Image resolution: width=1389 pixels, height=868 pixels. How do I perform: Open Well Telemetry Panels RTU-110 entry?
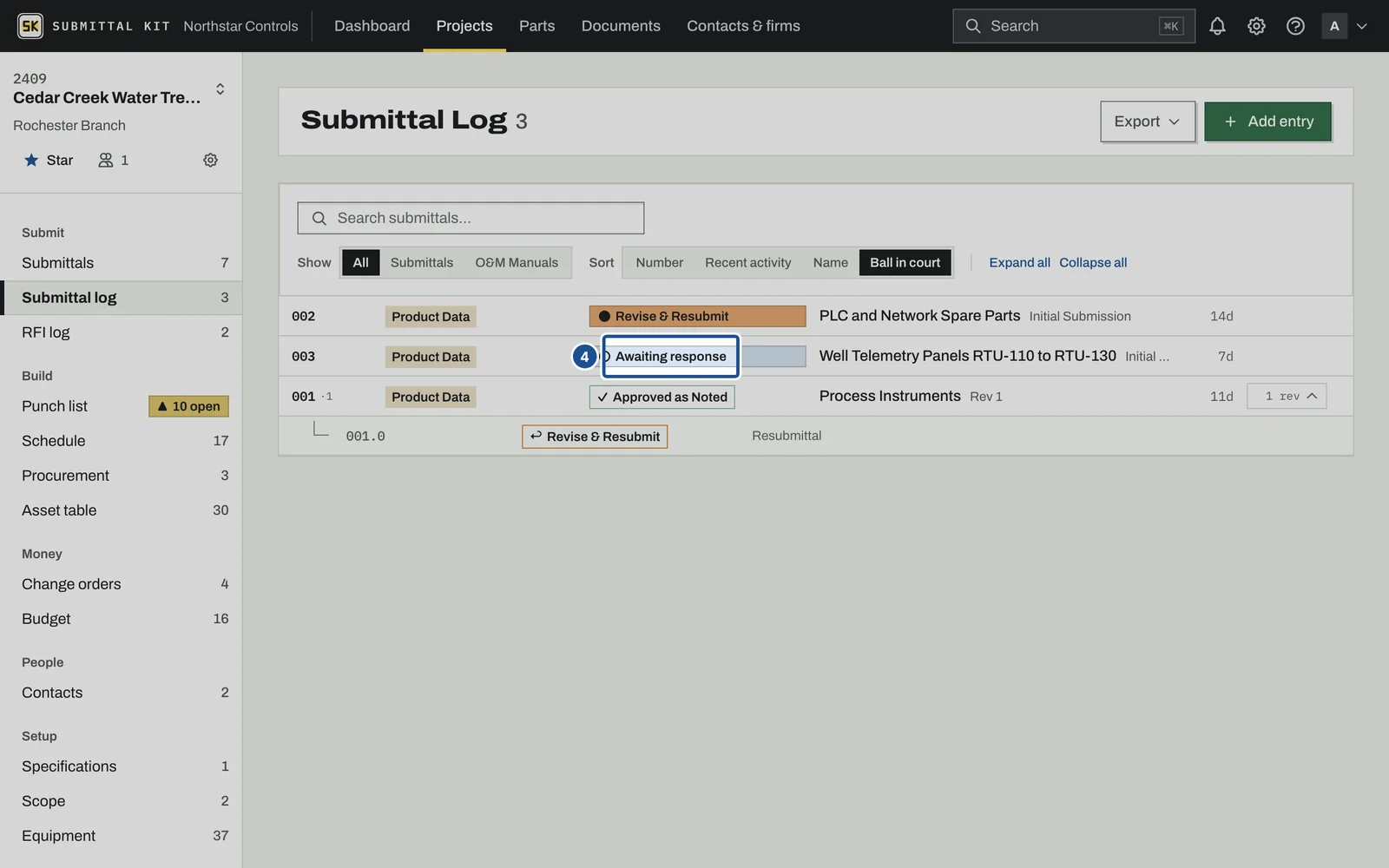(x=967, y=356)
